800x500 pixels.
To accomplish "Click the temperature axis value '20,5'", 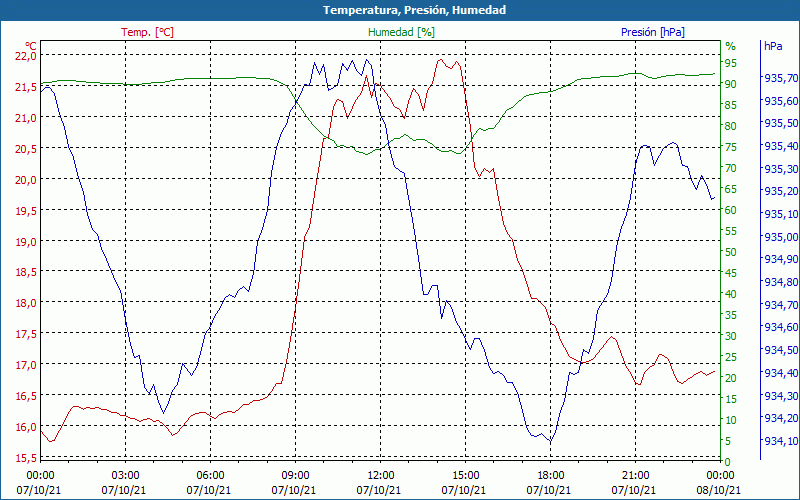I will [x=27, y=148].
